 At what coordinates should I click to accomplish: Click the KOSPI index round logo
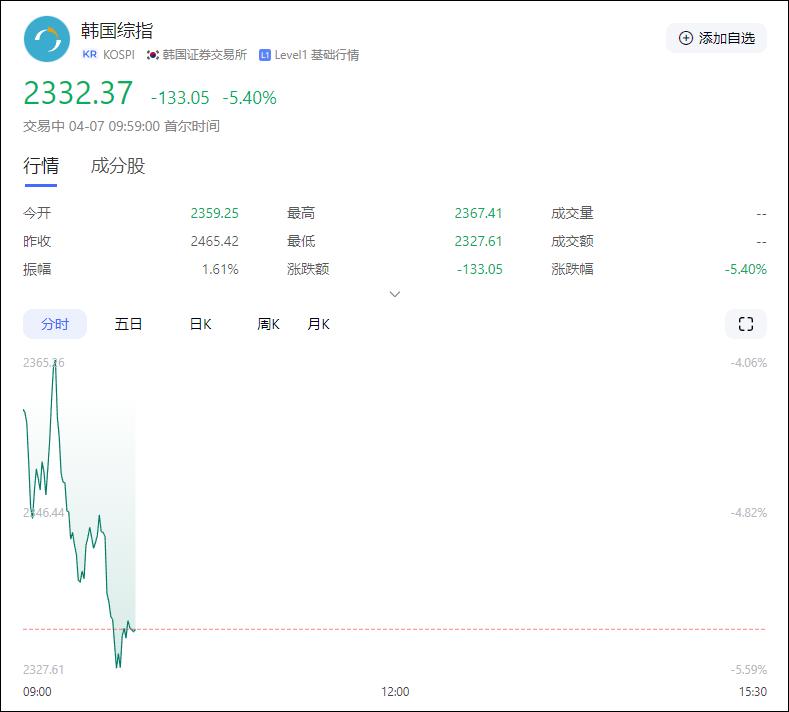[x=47, y=40]
